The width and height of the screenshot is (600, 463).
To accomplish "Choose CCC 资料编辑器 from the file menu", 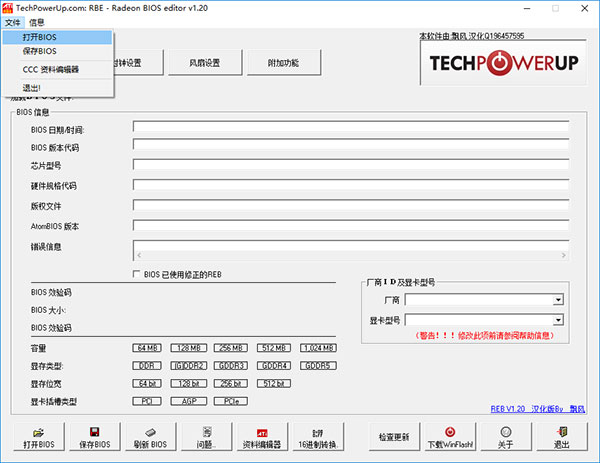I will click(x=50, y=70).
